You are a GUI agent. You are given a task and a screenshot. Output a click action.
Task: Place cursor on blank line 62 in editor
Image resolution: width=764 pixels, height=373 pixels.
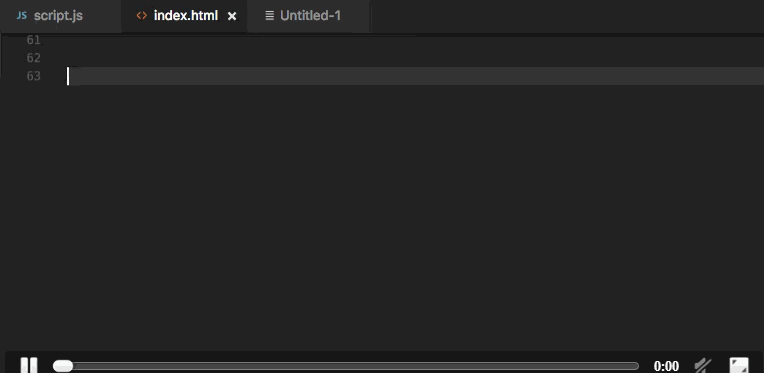click(415, 58)
